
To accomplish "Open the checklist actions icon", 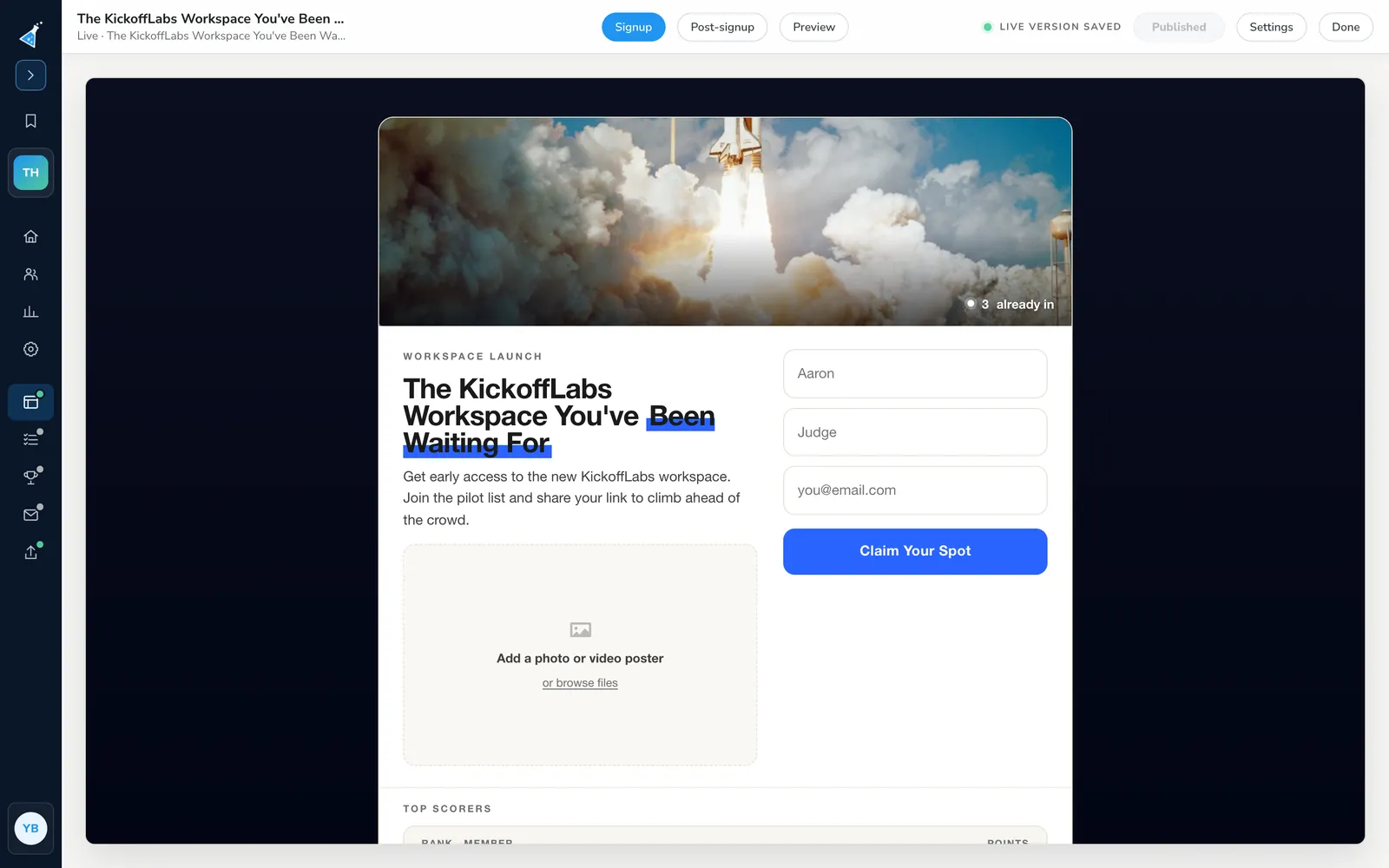I will pyautogui.click(x=30, y=439).
